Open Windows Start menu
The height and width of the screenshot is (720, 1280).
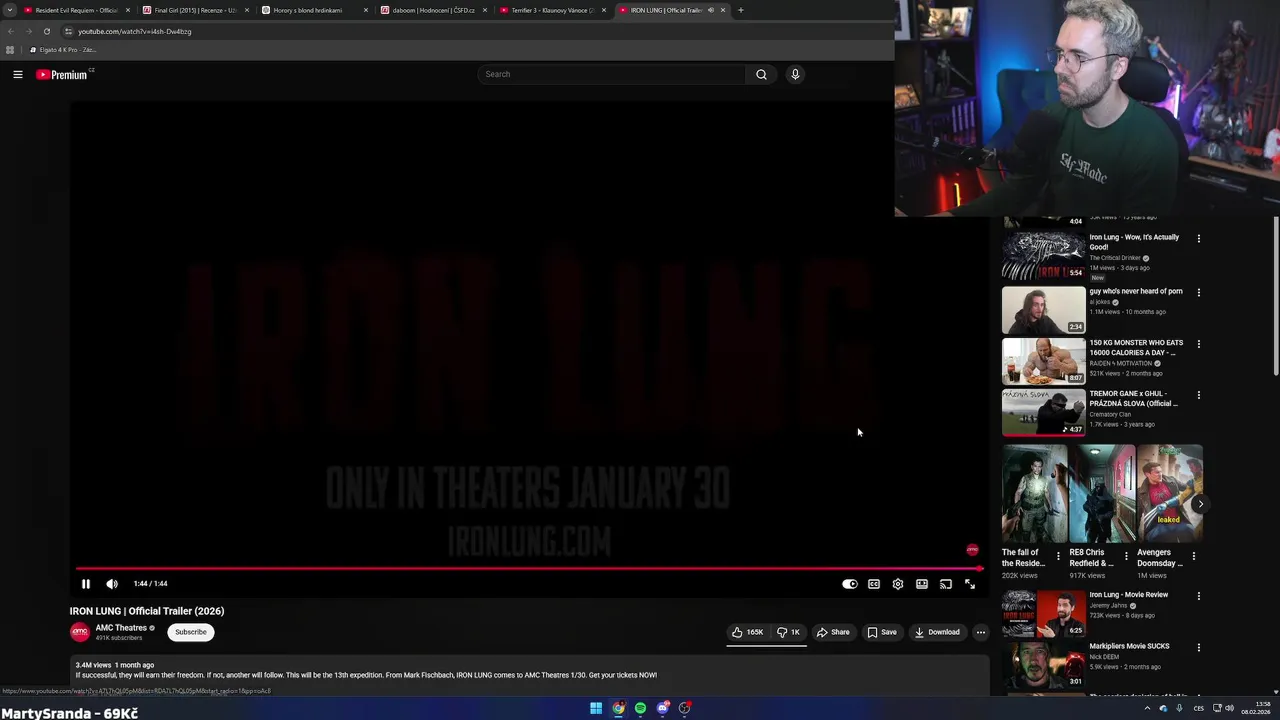(596, 708)
